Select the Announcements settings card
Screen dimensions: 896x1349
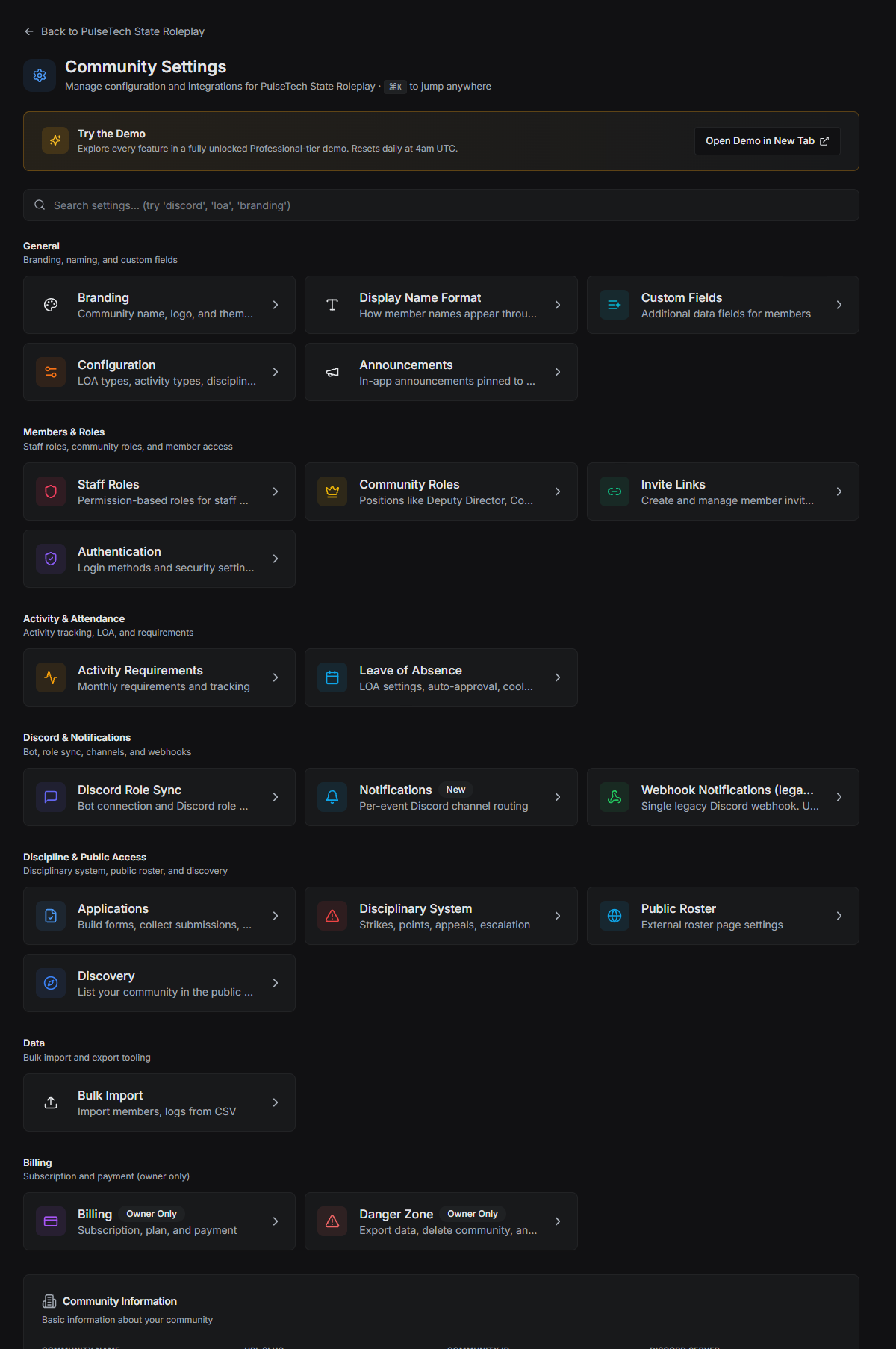tap(441, 372)
